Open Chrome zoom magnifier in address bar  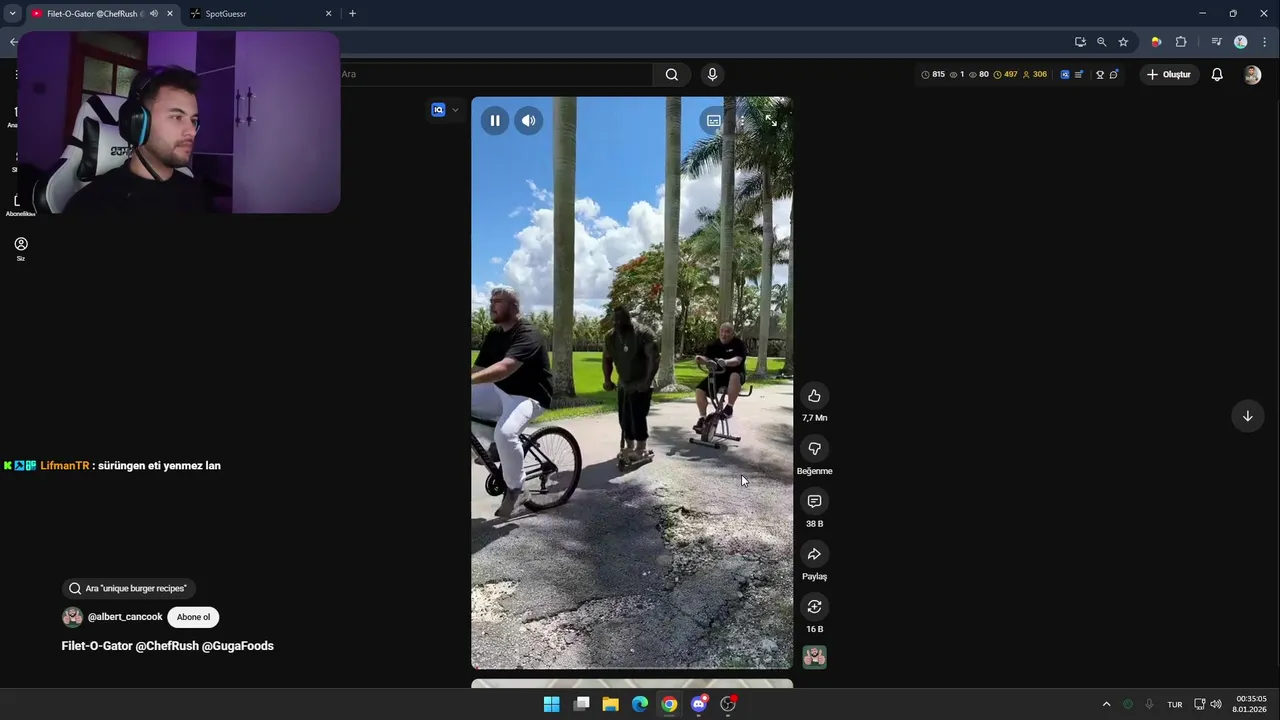(x=1101, y=42)
